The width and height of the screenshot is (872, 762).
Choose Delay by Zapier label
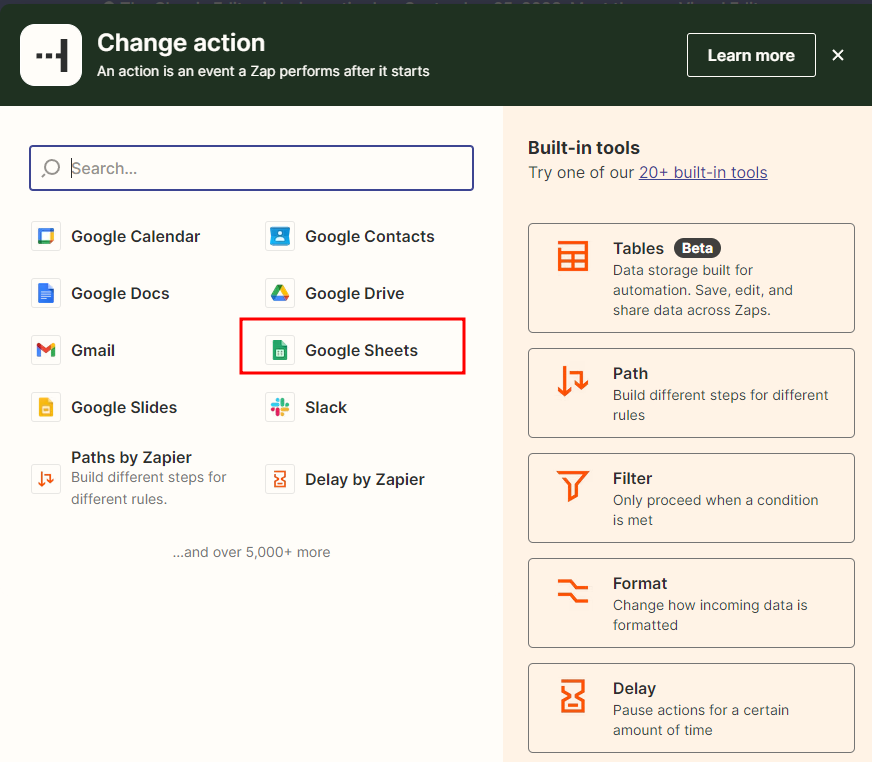point(365,479)
